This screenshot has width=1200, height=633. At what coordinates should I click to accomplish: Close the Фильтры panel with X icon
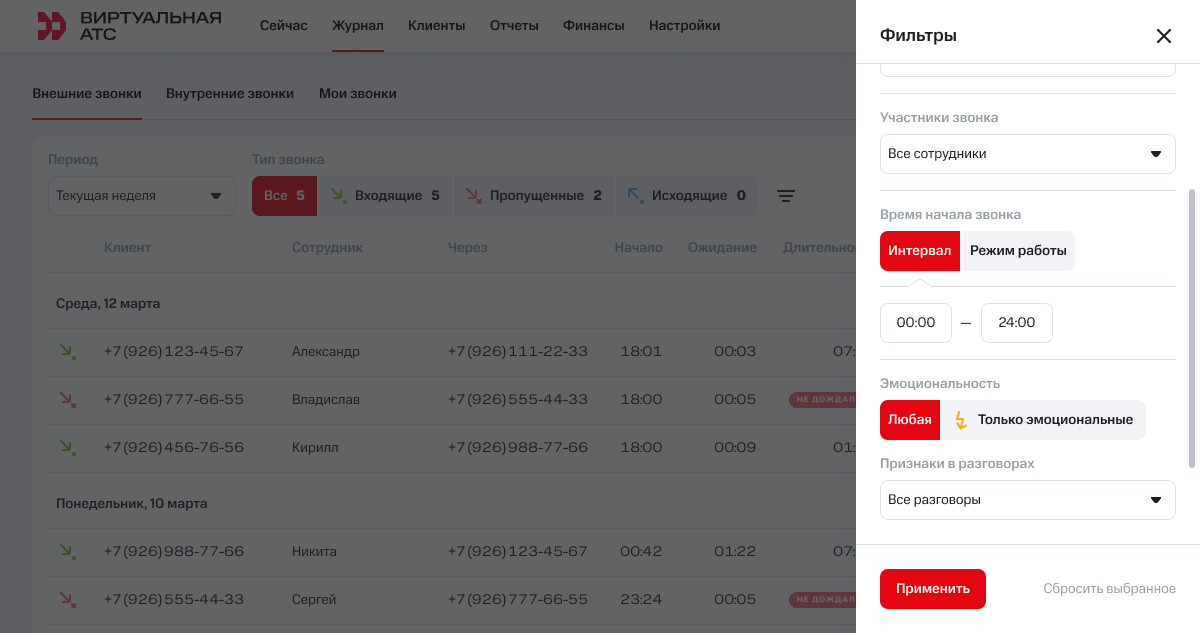pos(1163,36)
